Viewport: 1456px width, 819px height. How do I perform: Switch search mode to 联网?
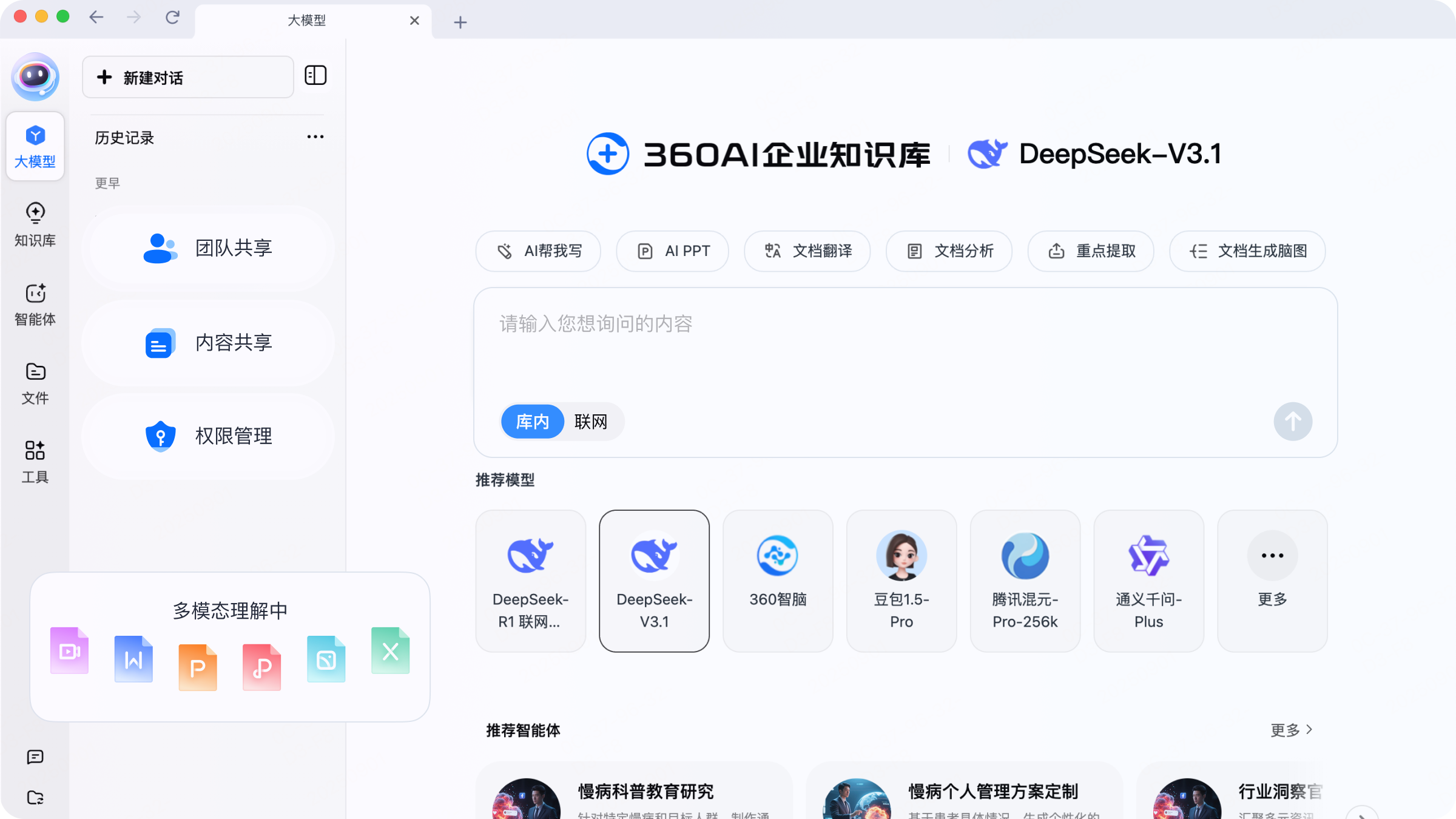(591, 421)
